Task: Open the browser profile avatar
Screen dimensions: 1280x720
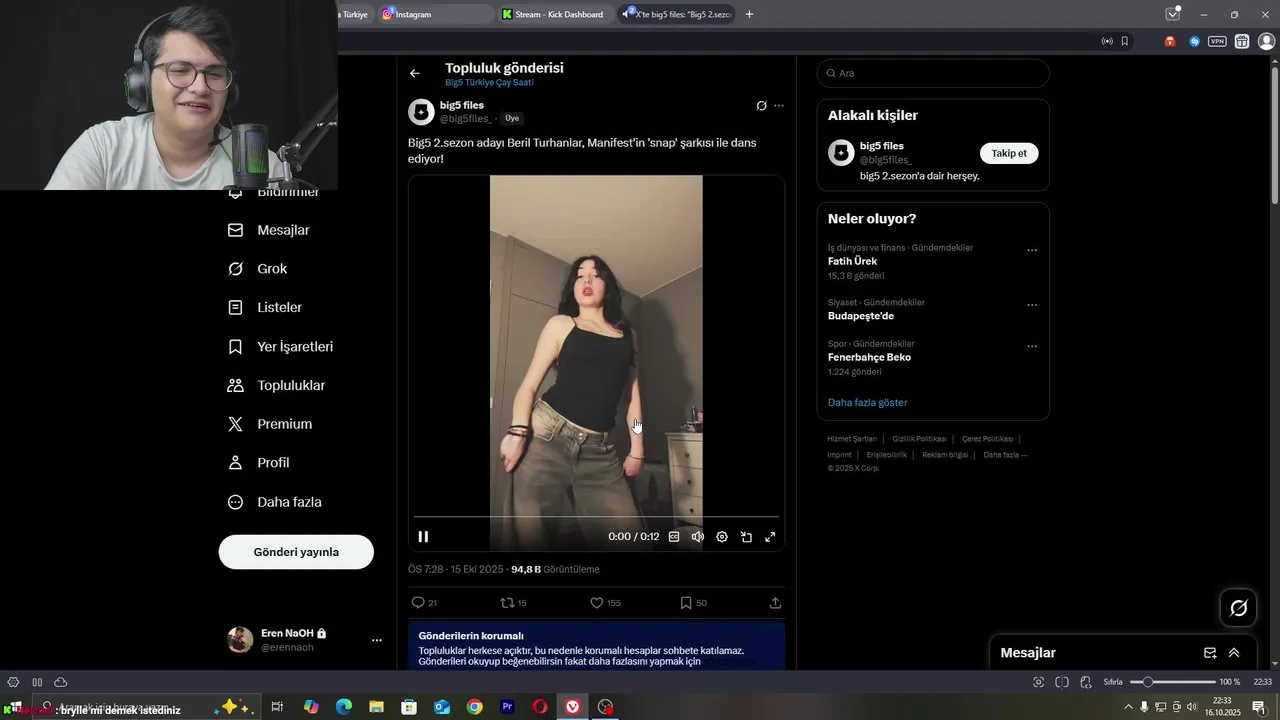Action: [x=1266, y=41]
